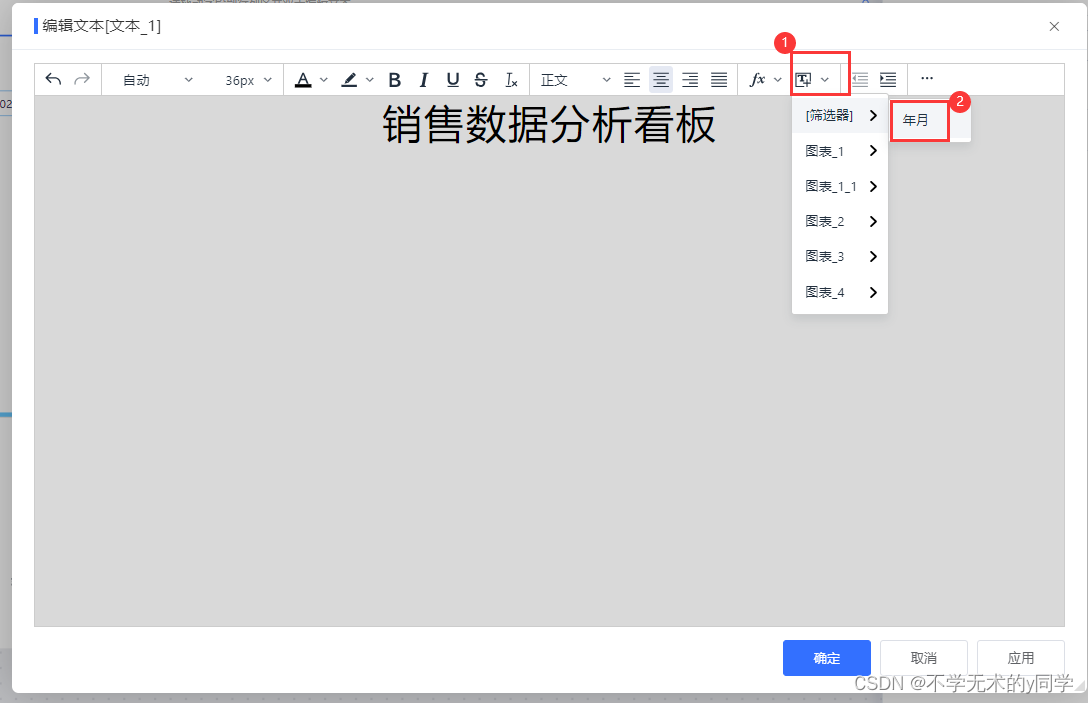Apply Strikethrough formatting
1088x703 pixels.
[x=481, y=79]
